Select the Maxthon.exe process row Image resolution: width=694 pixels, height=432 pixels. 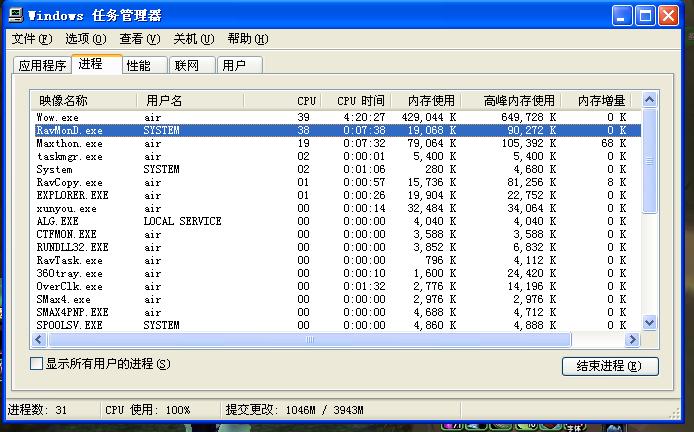[336, 143]
